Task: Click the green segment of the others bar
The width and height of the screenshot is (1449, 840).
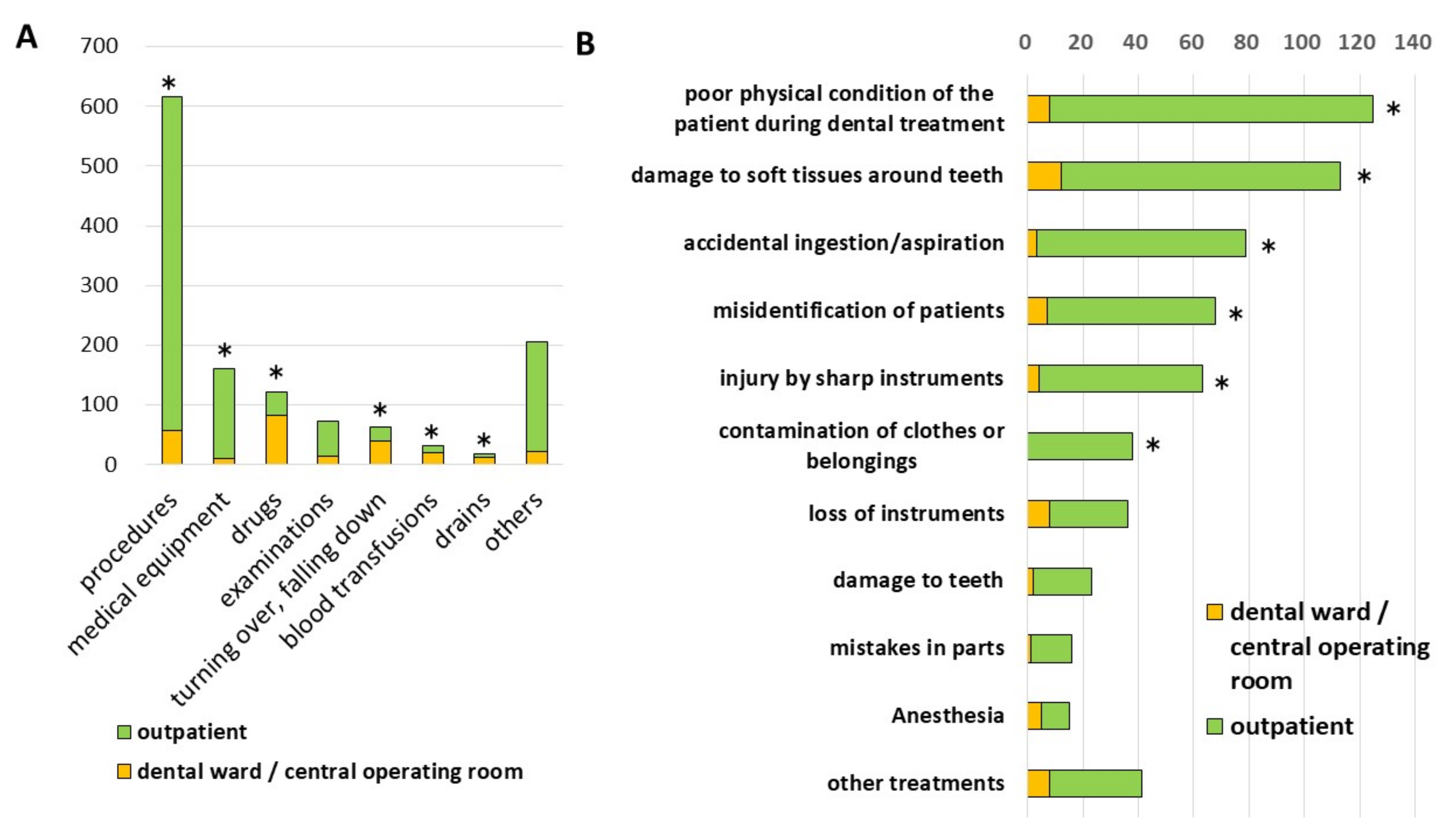Action: [536, 397]
